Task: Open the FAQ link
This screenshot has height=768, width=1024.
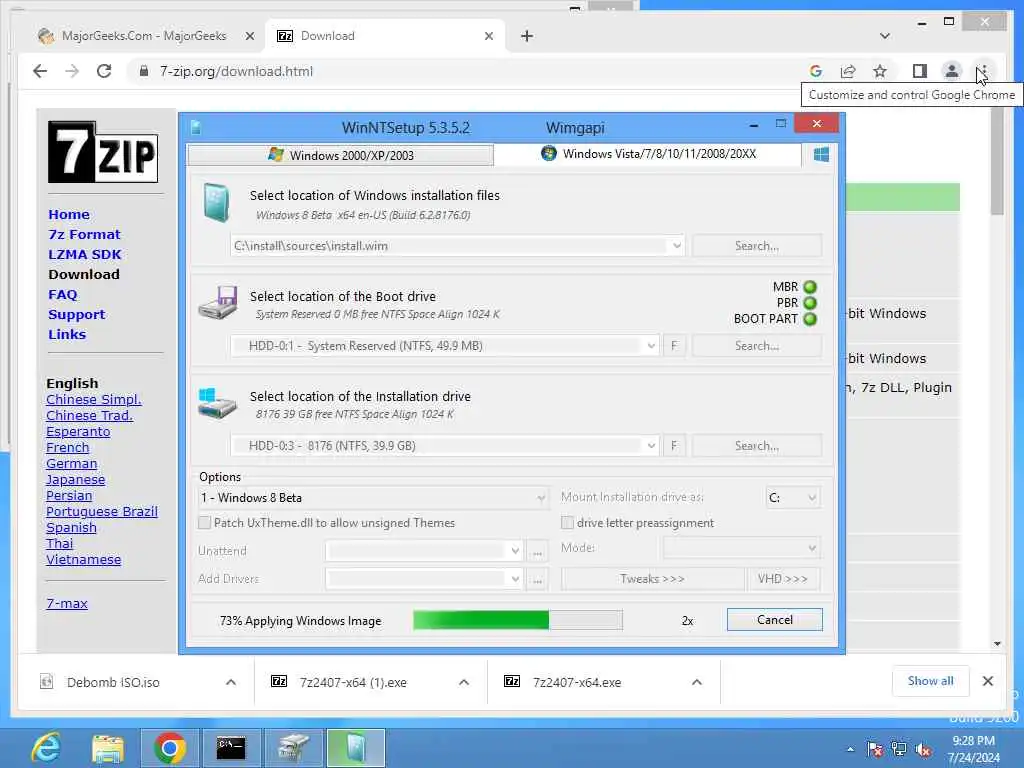Action: (x=63, y=295)
